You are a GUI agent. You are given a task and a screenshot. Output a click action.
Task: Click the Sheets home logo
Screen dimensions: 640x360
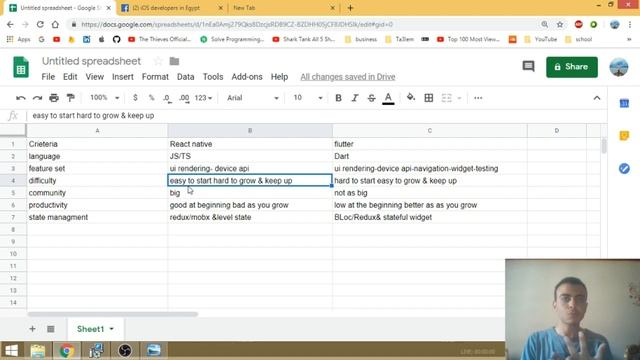21,67
